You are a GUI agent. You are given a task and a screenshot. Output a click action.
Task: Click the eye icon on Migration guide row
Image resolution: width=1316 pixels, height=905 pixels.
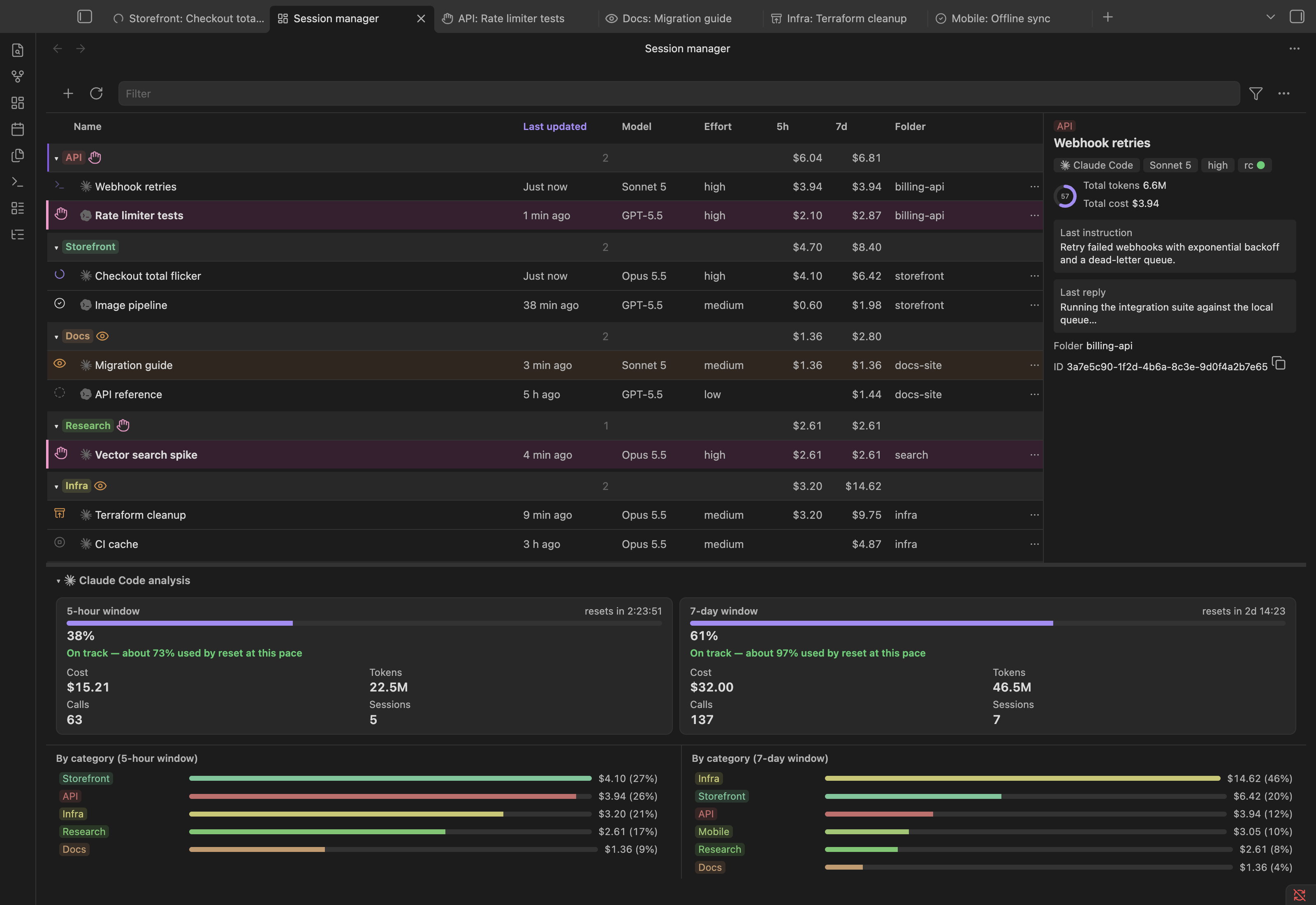pyautogui.click(x=60, y=364)
